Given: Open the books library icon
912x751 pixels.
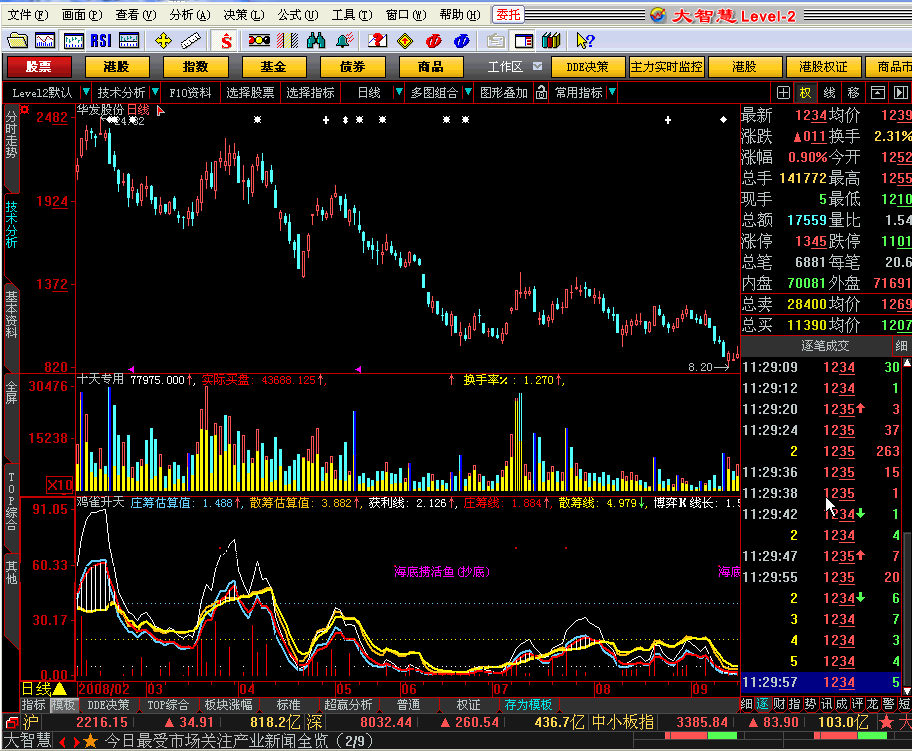Looking at the screenshot, I should click(x=551, y=40).
